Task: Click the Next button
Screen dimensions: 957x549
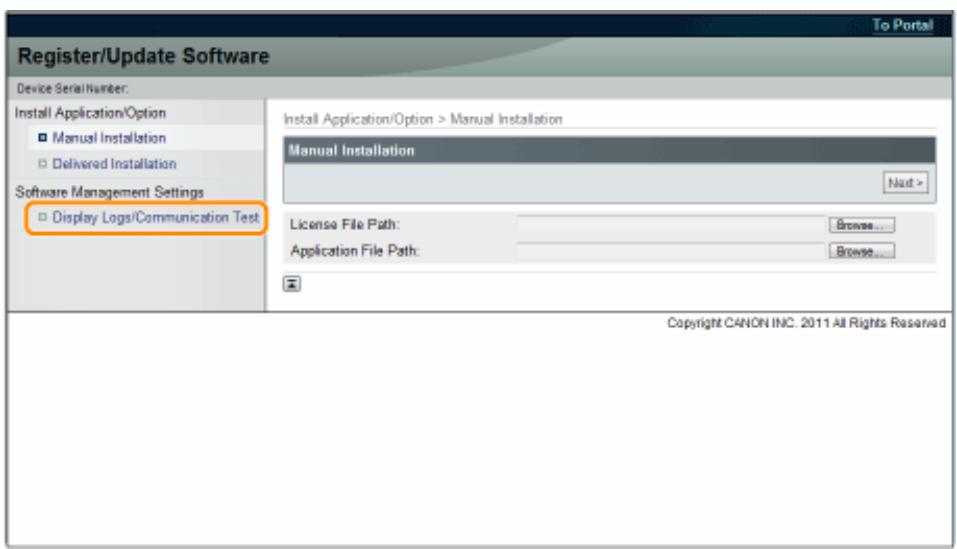Action: 906,183
